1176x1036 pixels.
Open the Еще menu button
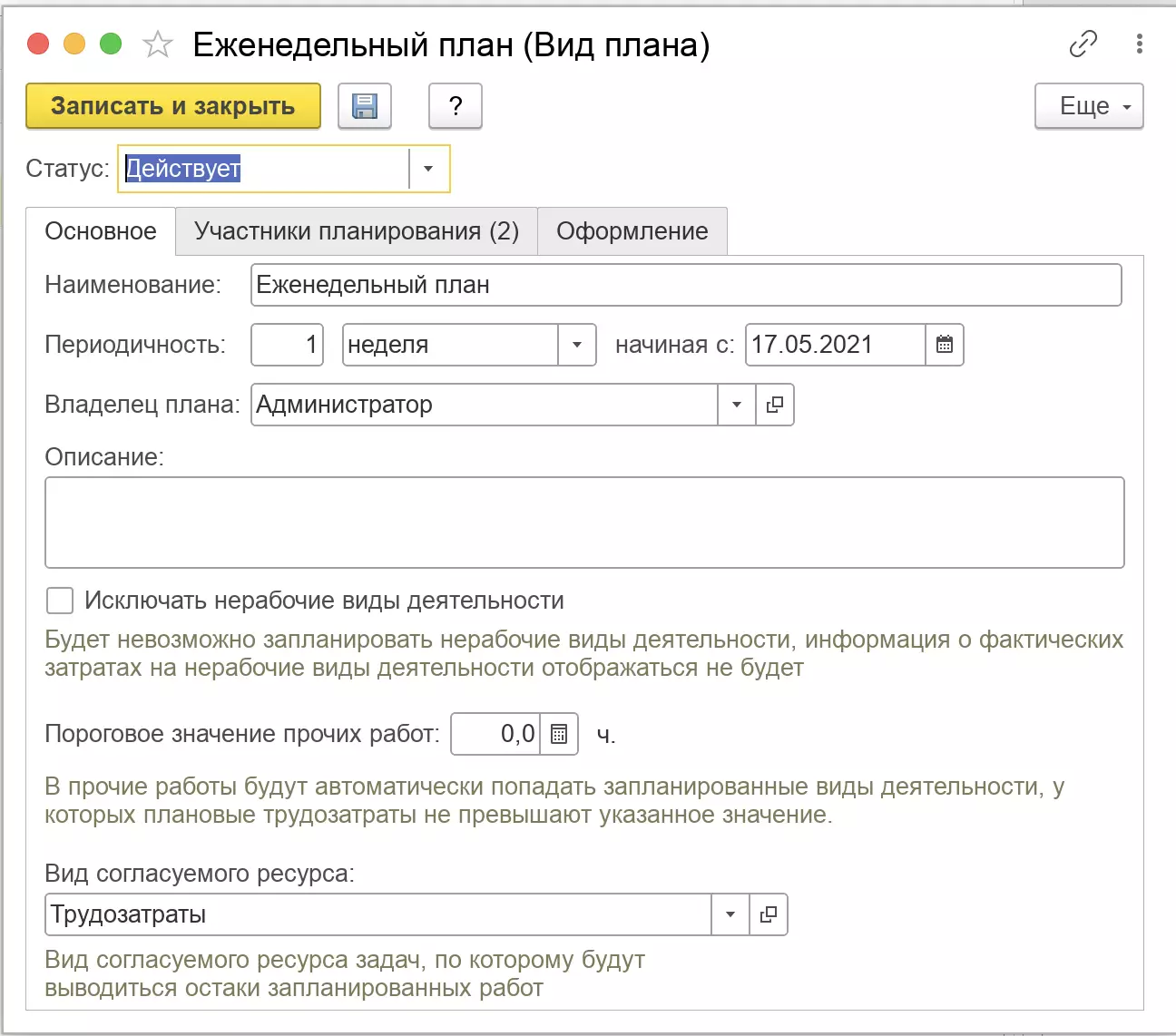(1088, 106)
